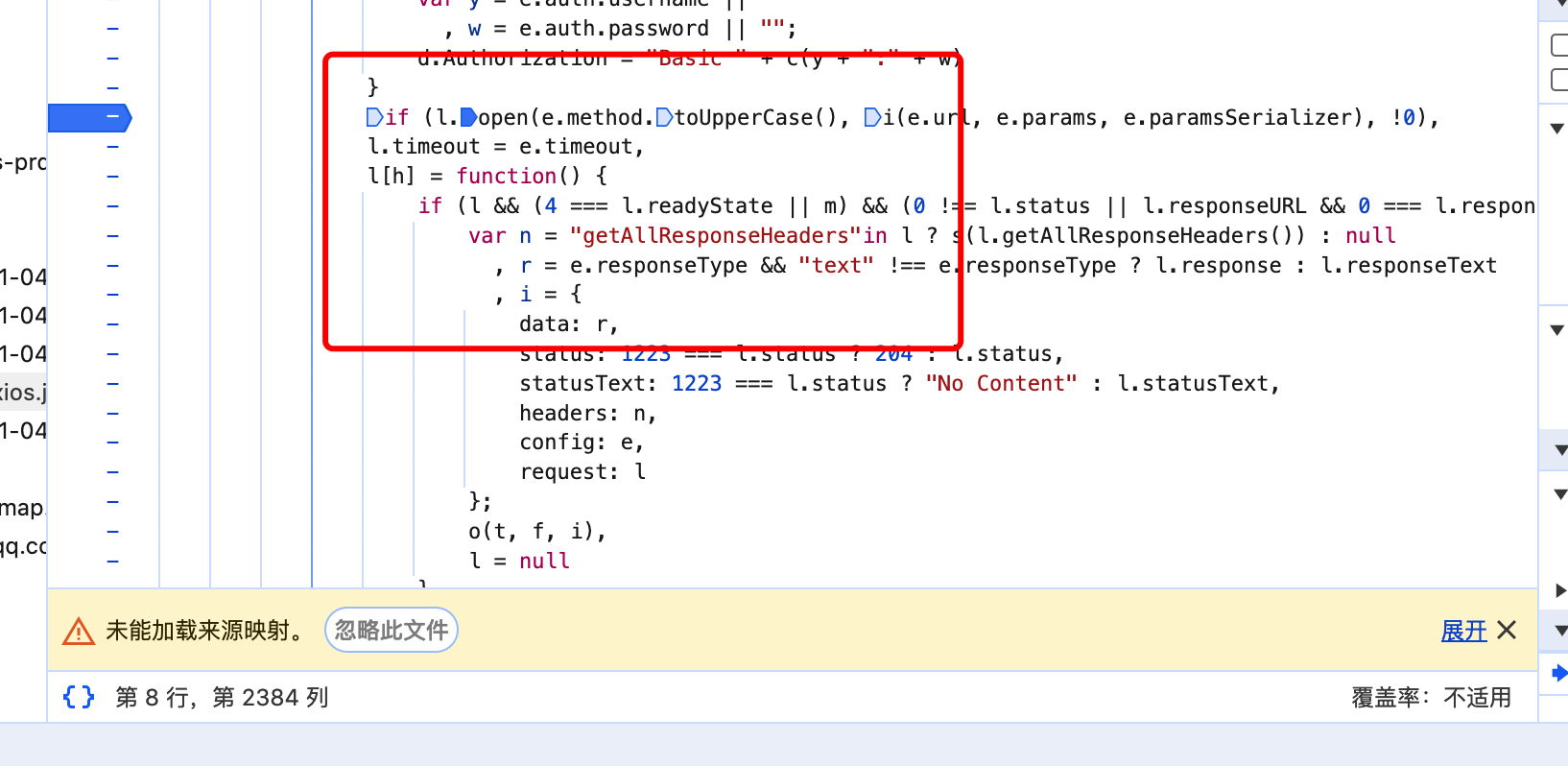Click the 'l.readyState' expression in the code
1568x766 pixels.
pyautogui.click(x=698, y=205)
